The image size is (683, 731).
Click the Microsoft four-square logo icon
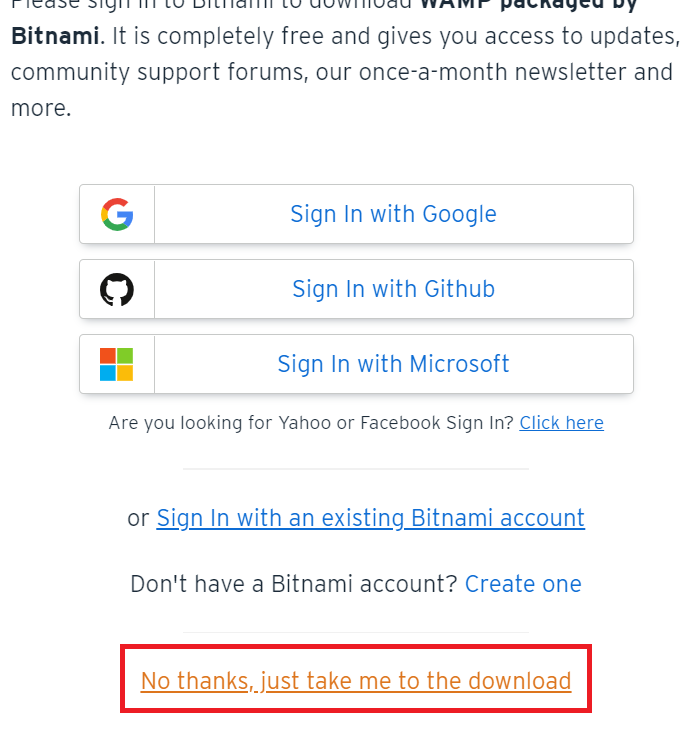pos(117,364)
